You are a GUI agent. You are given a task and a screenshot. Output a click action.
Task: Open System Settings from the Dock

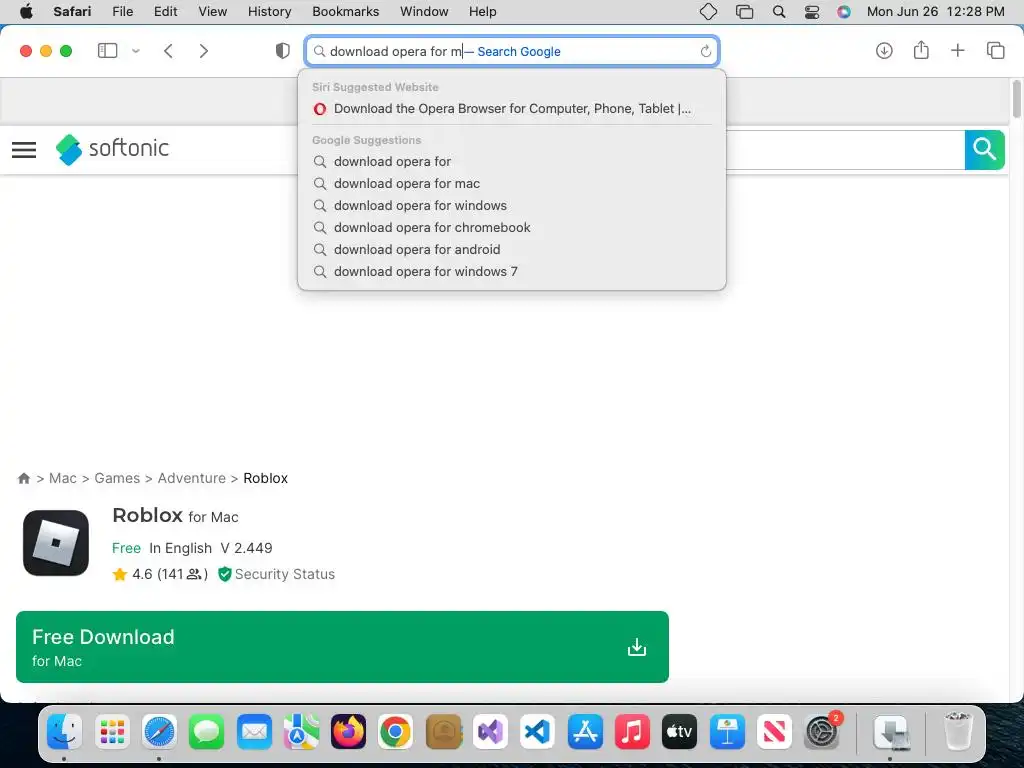click(x=822, y=731)
